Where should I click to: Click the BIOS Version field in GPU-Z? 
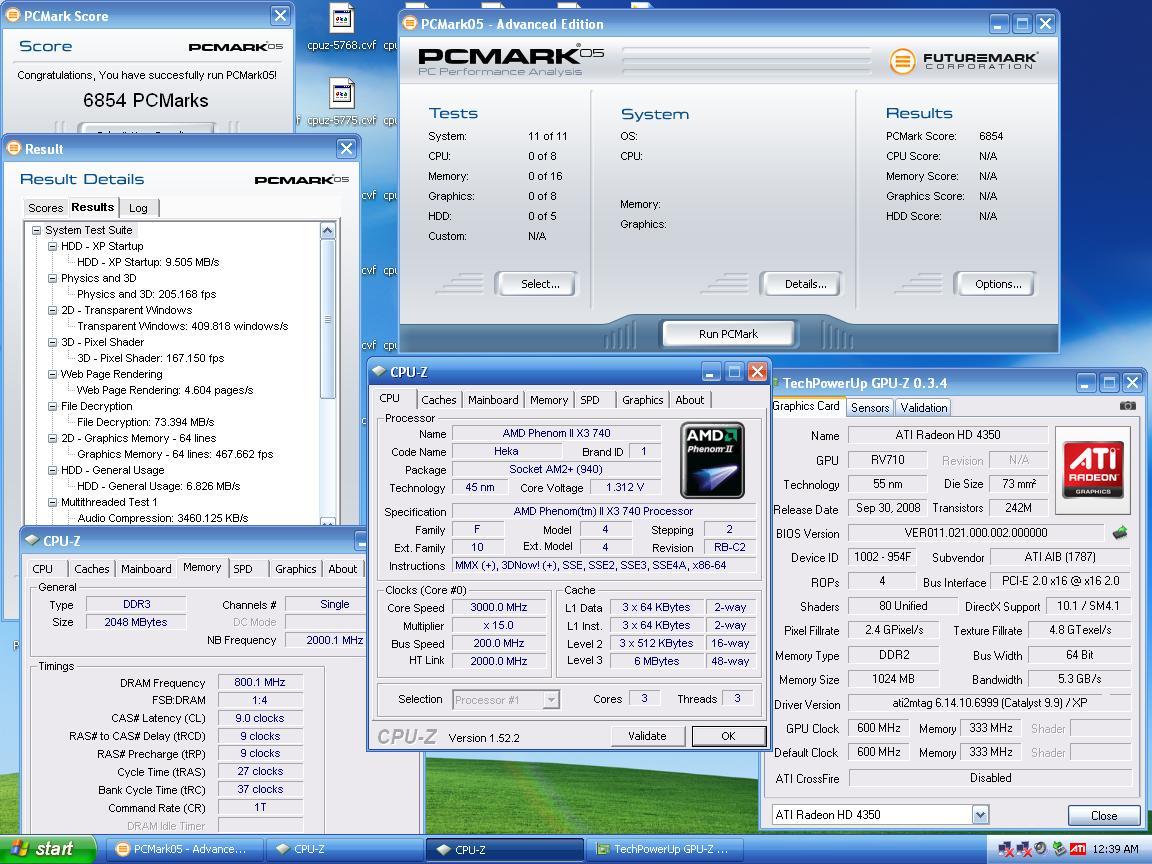pos(976,533)
